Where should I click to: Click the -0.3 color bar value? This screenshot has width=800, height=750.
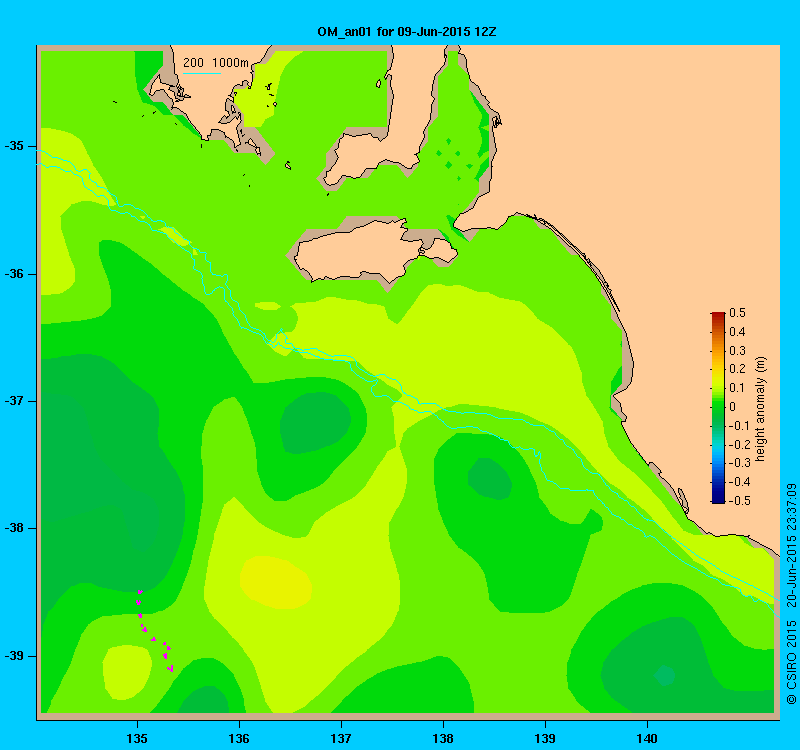click(x=738, y=463)
